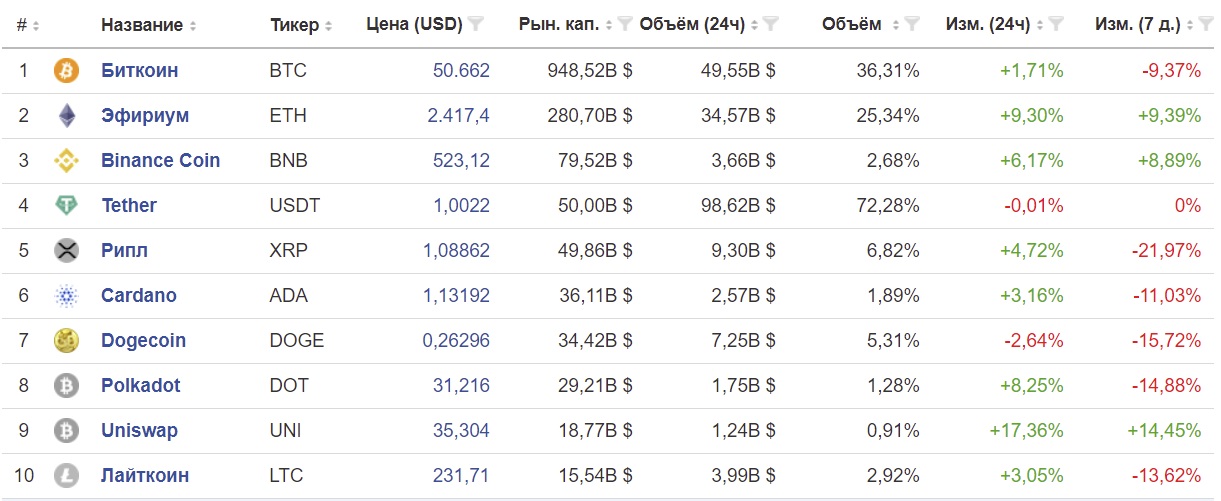Image resolution: width=1221 pixels, height=501 pixels.
Task: Select market cap value 15,54B $
Action: 594,476
